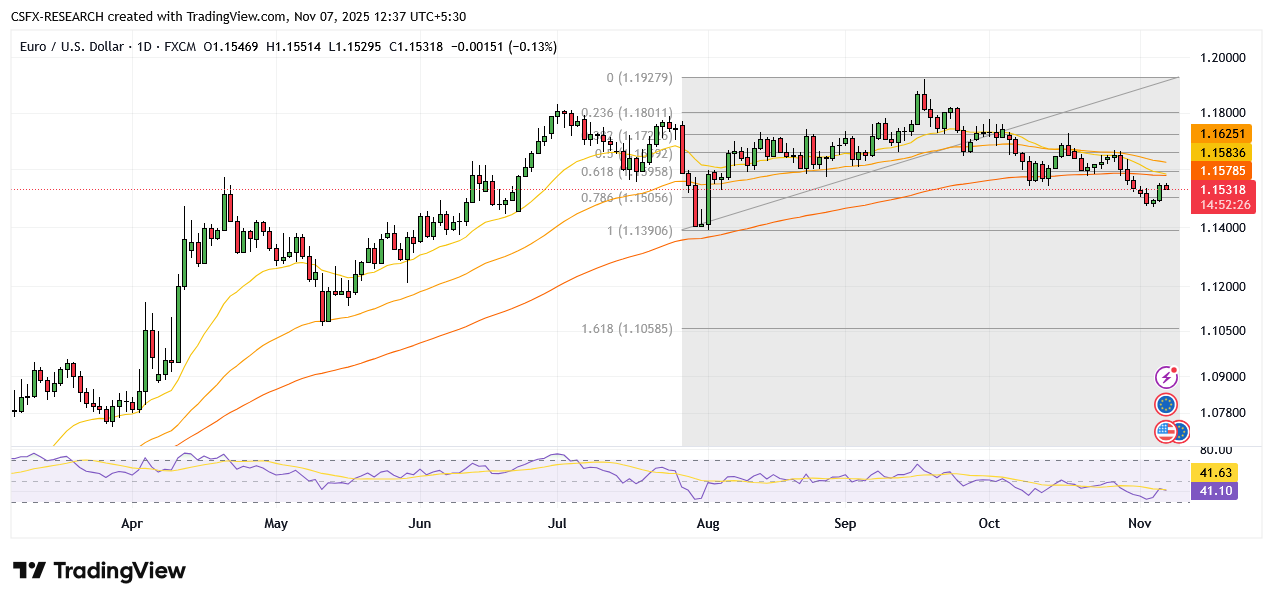Click the single EU flag event icon
This screenshot has height=603, width=1273.
pyautogui.click(x=1166, y=405)
